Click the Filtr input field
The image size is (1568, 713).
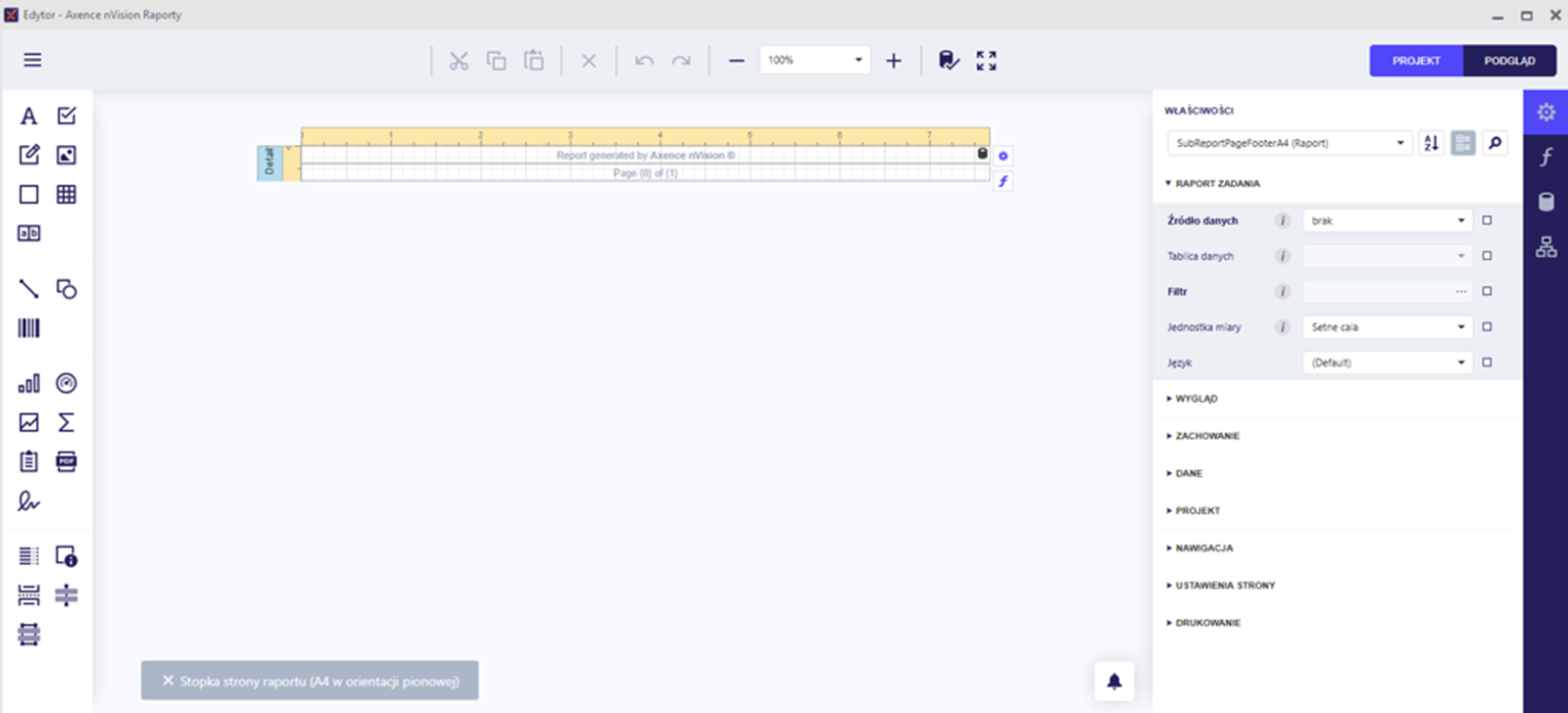pos(1377,291)
